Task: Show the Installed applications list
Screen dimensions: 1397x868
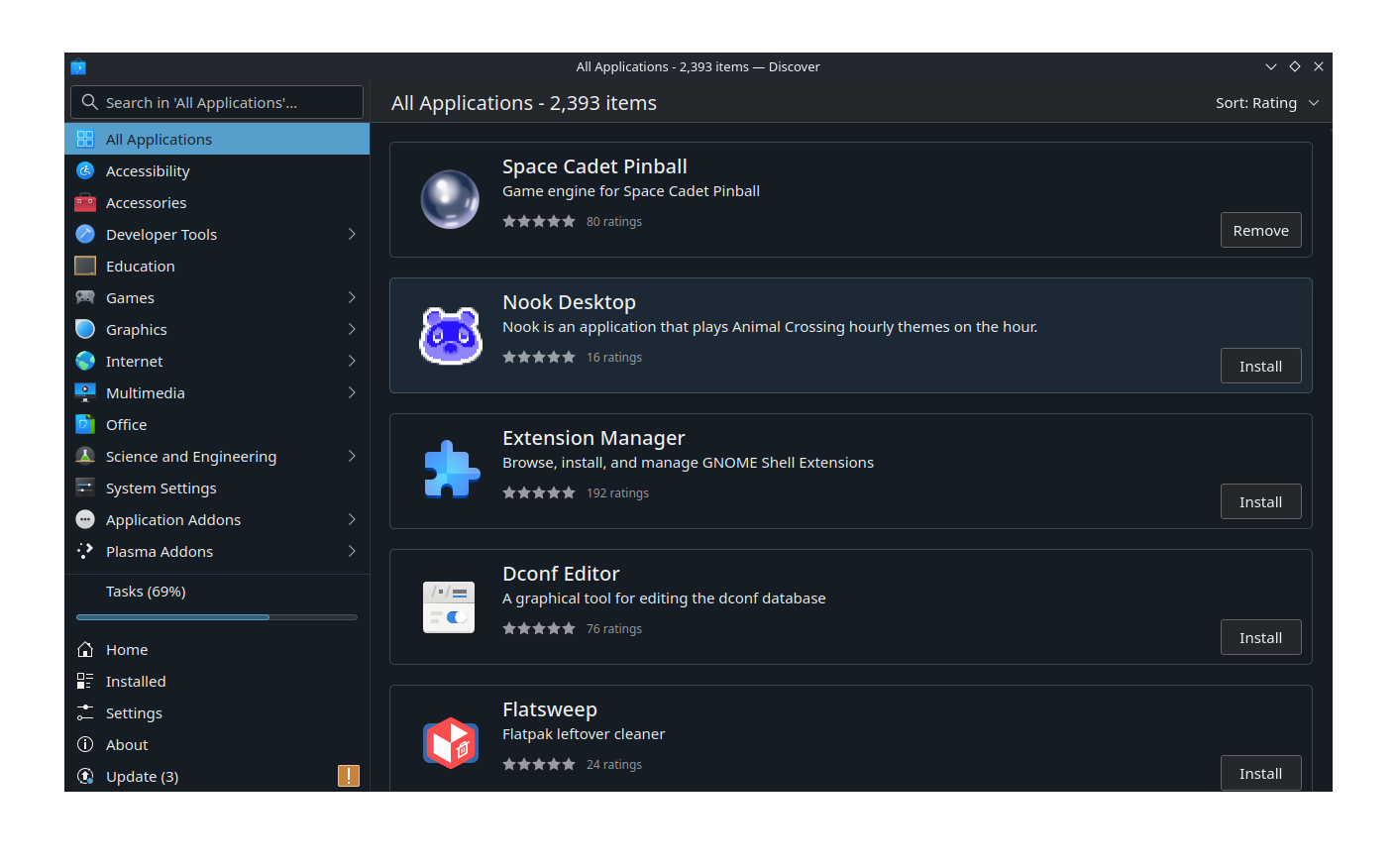Action: click(217, 681)
